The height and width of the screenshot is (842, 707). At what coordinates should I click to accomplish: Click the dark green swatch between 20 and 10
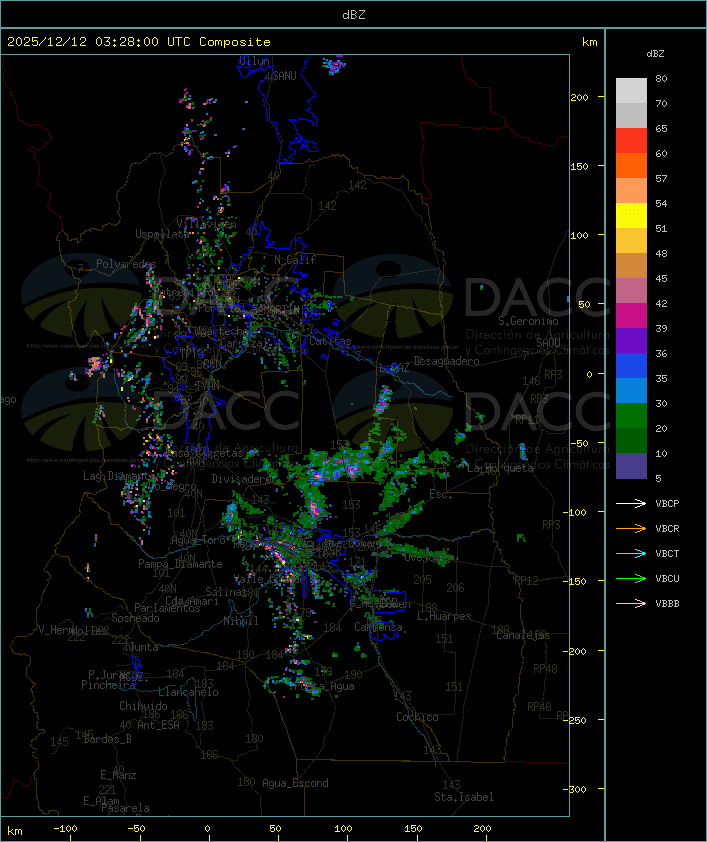(631, 440)
